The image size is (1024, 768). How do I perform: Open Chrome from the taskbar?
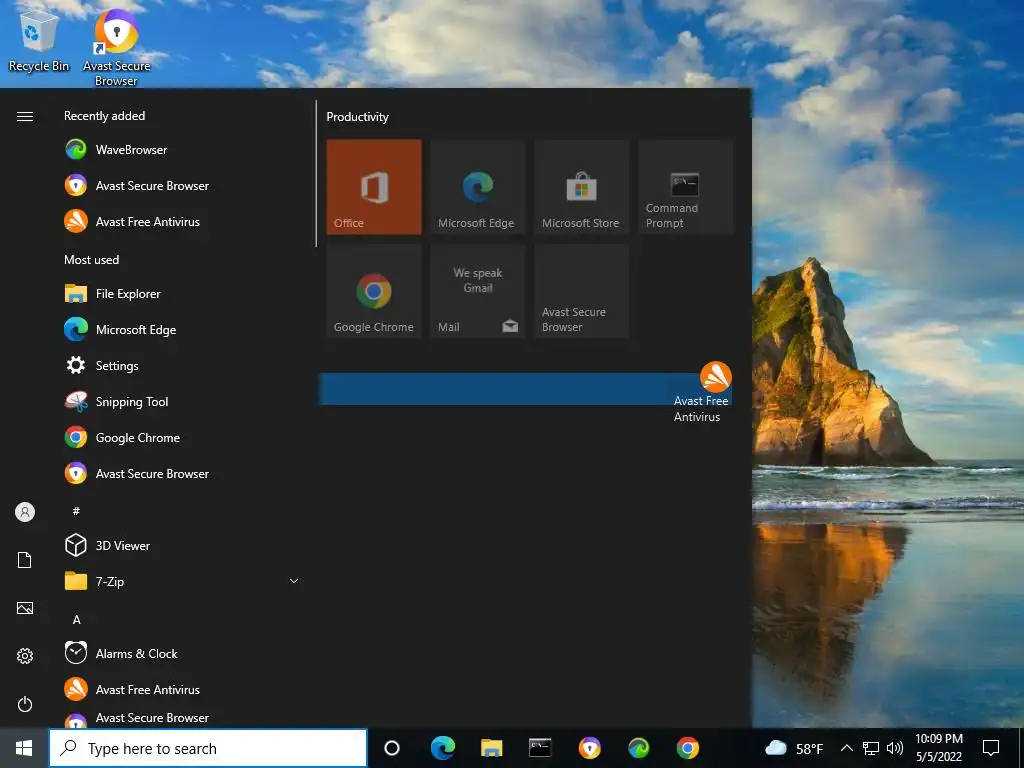click(687, 748)
